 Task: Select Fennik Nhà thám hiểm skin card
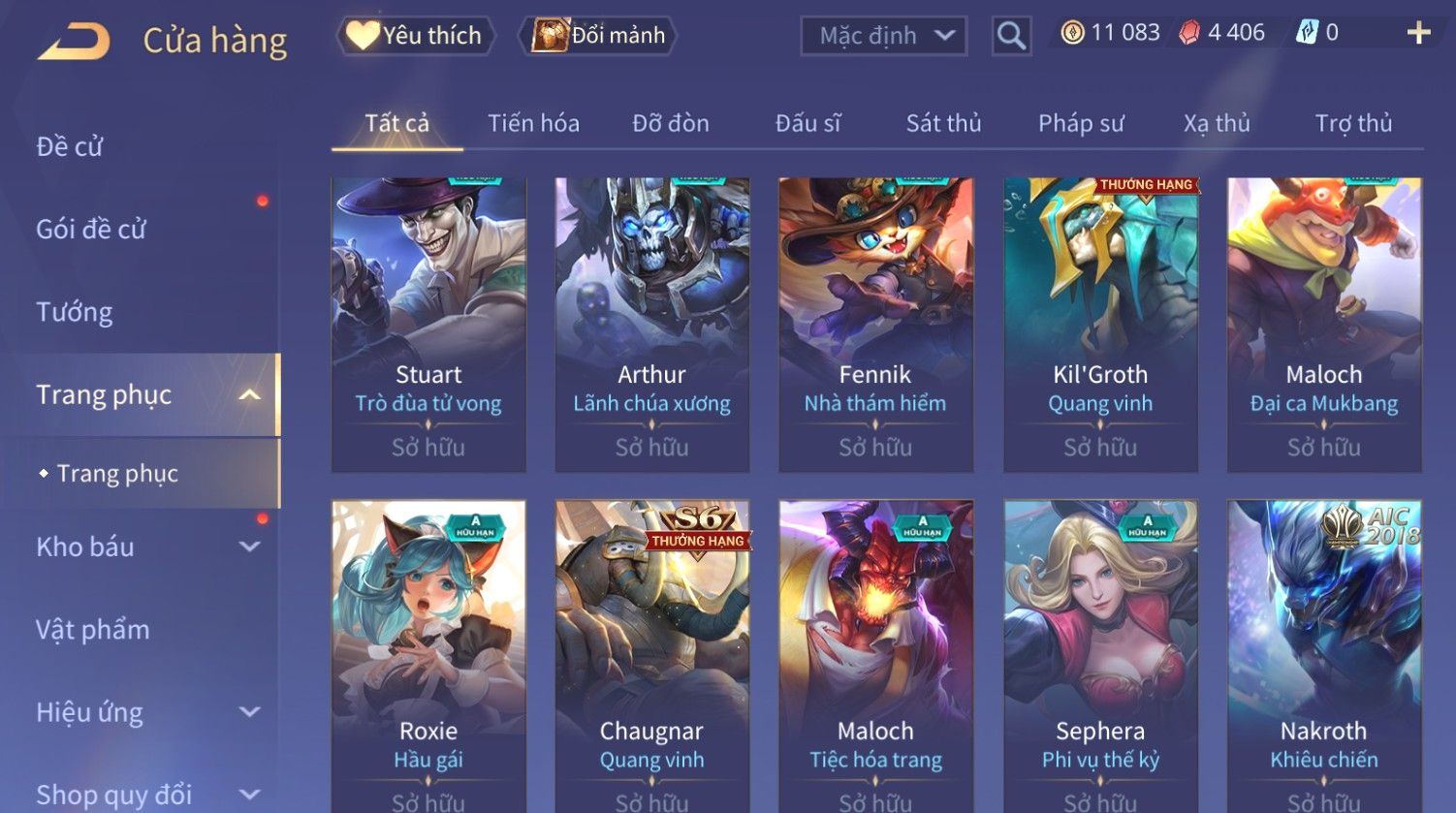point(875,325)
